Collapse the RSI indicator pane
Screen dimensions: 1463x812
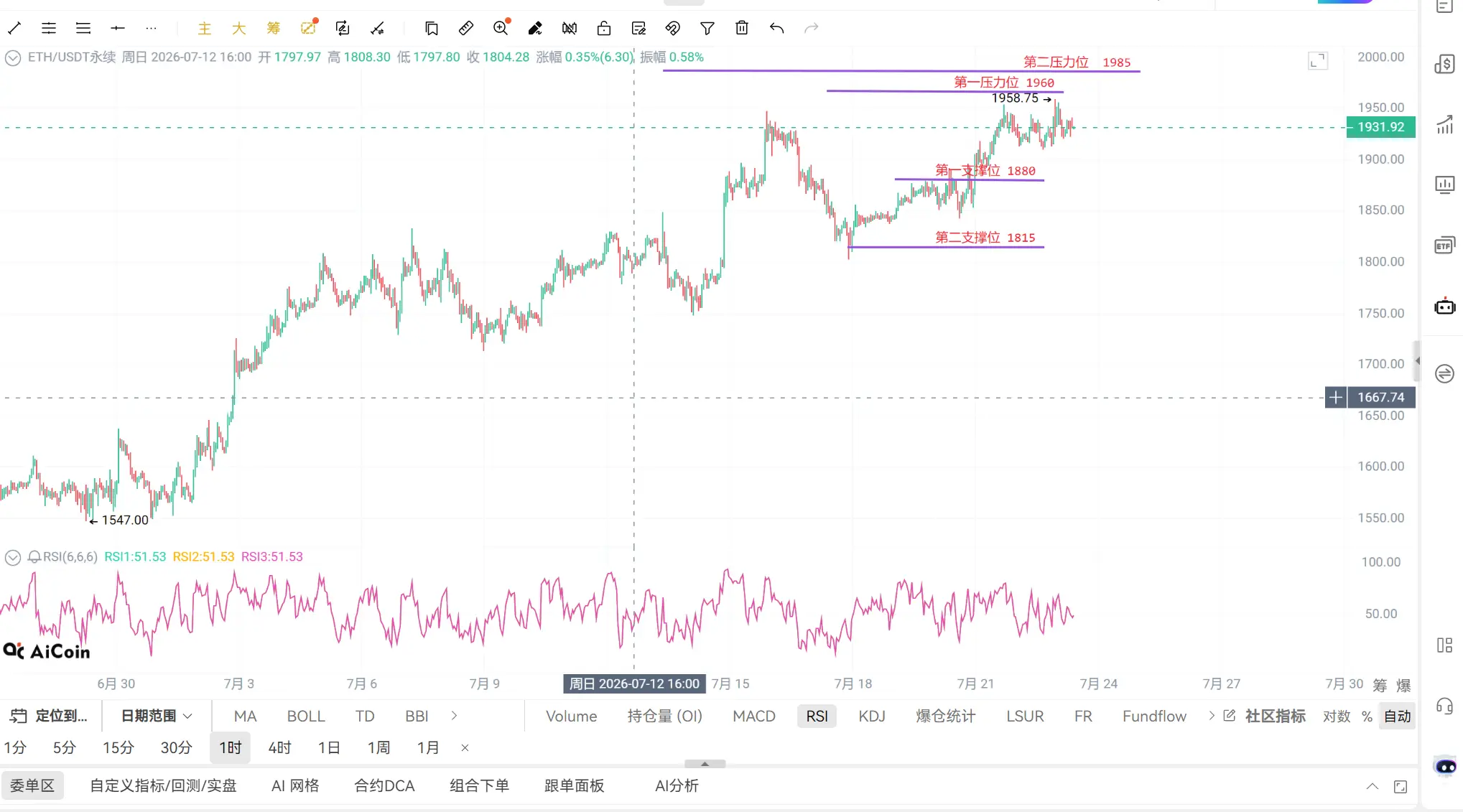click(x=13, y=557)
